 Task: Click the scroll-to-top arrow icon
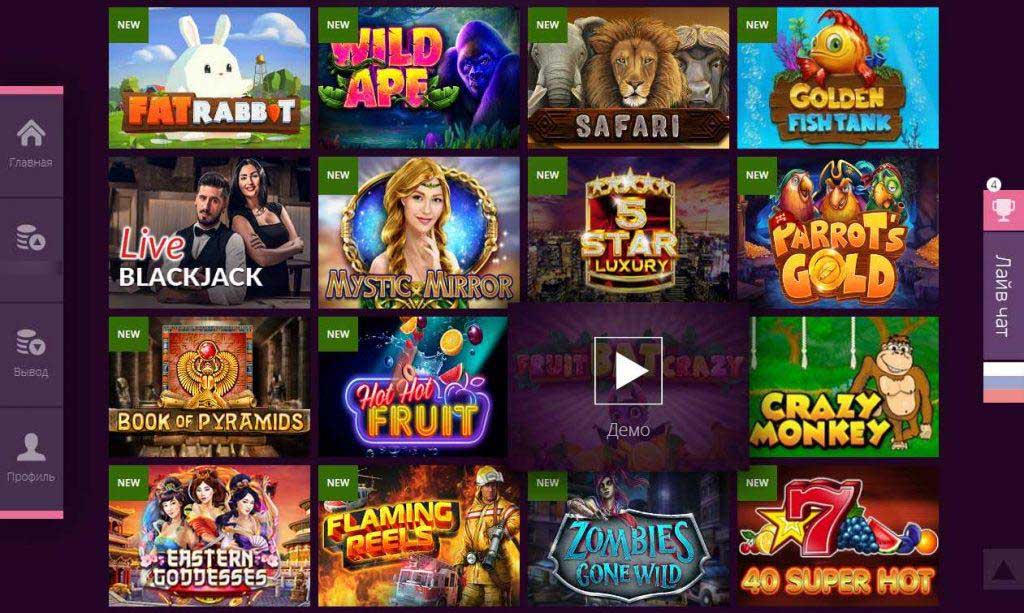(x=1003, y=570)
